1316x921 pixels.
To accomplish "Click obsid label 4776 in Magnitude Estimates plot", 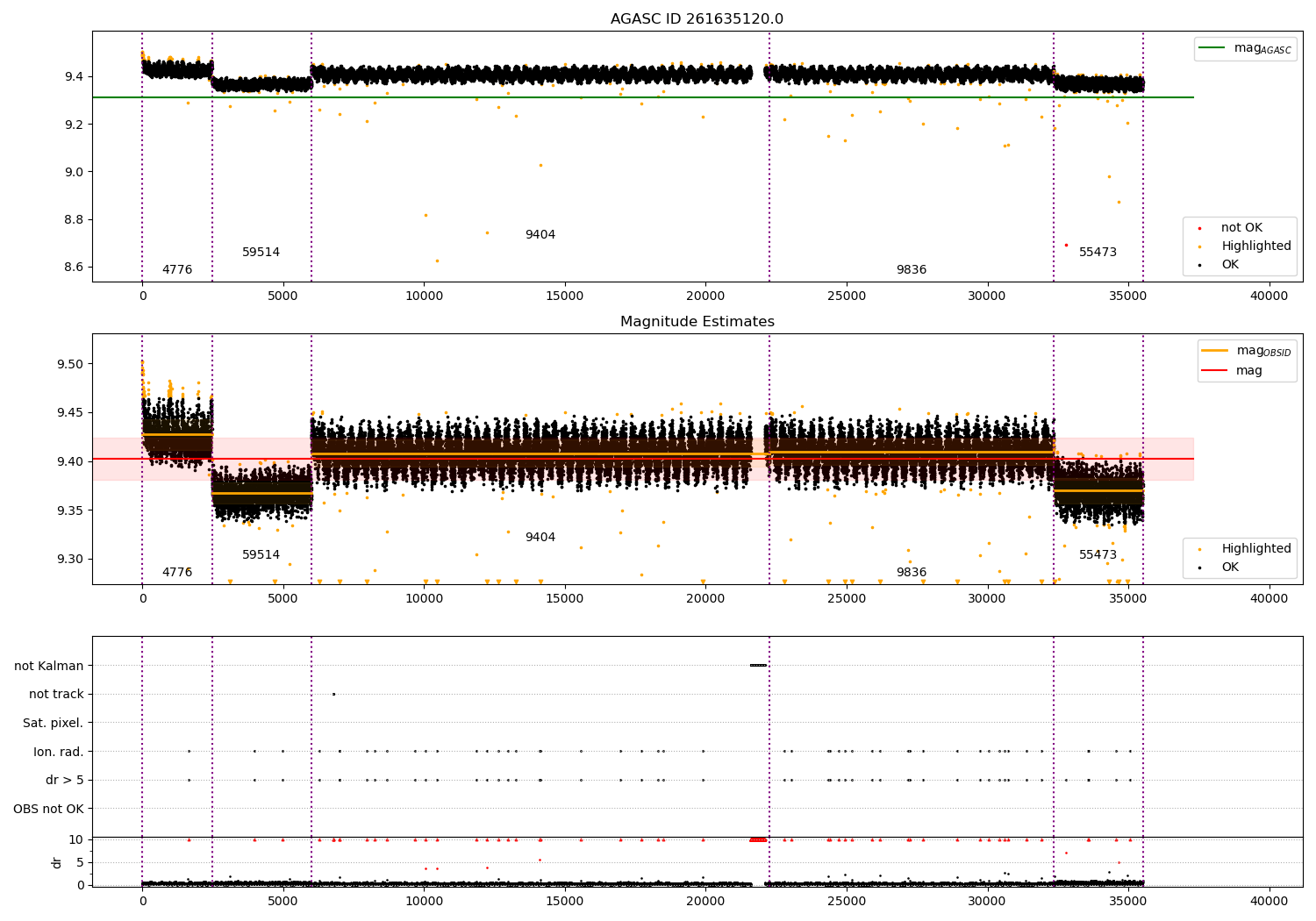I will (177, 573).
